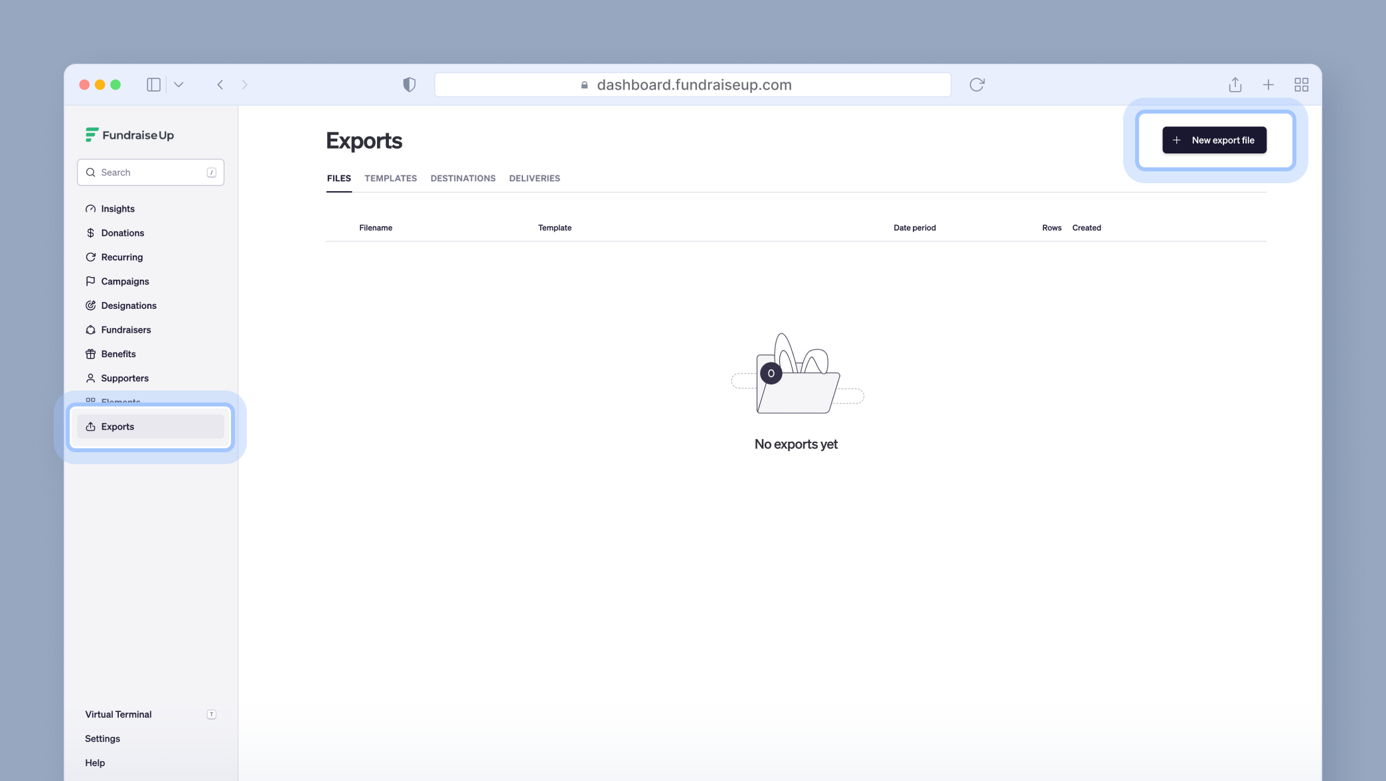Open the DESTINATIONS tab

[x=462, y=178]
